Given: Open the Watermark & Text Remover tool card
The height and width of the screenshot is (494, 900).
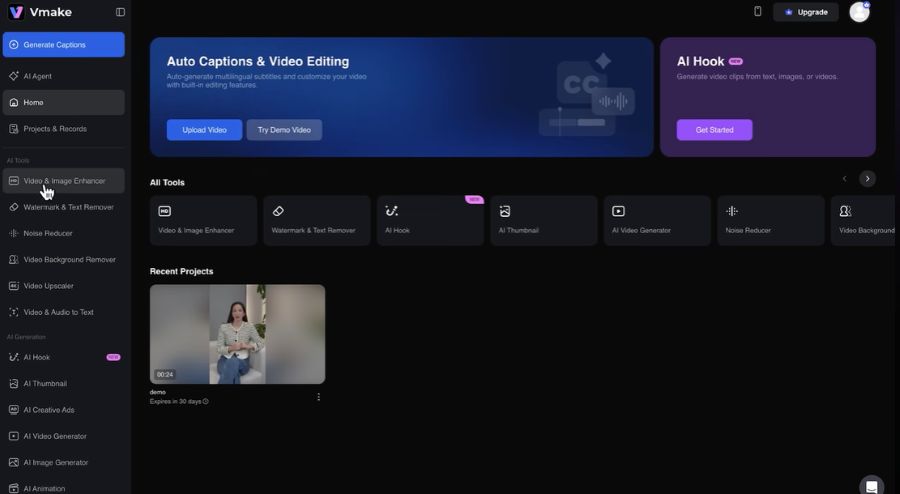Looking at the screenshot, I should pyautogui.click(x=317, y=221).
